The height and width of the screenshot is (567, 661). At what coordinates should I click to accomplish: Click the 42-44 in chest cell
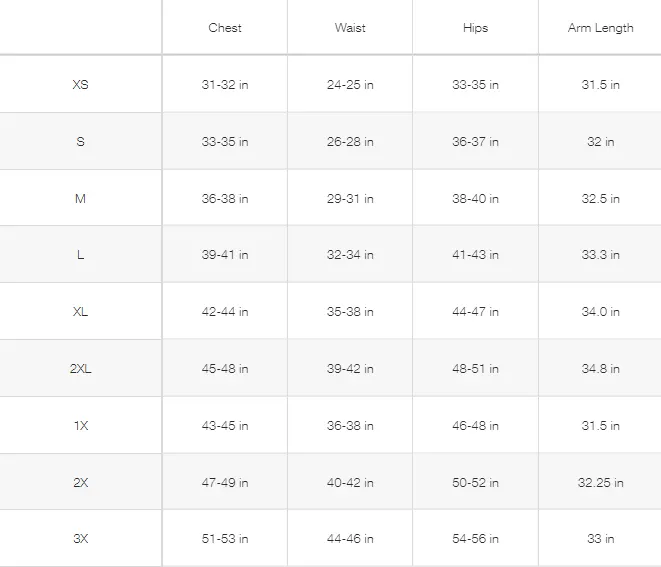click(x=225, y=312)
